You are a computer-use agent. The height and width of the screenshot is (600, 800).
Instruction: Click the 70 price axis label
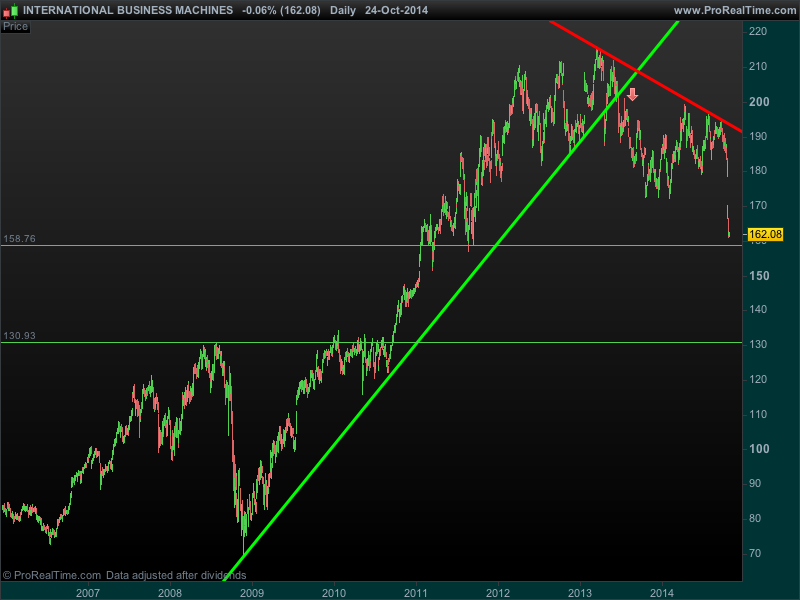[x=755, y=553]
